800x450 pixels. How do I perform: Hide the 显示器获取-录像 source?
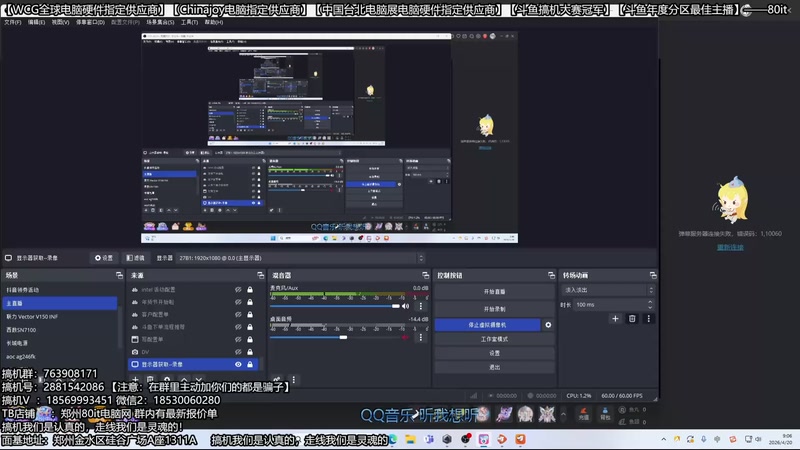tap(238, 364)
